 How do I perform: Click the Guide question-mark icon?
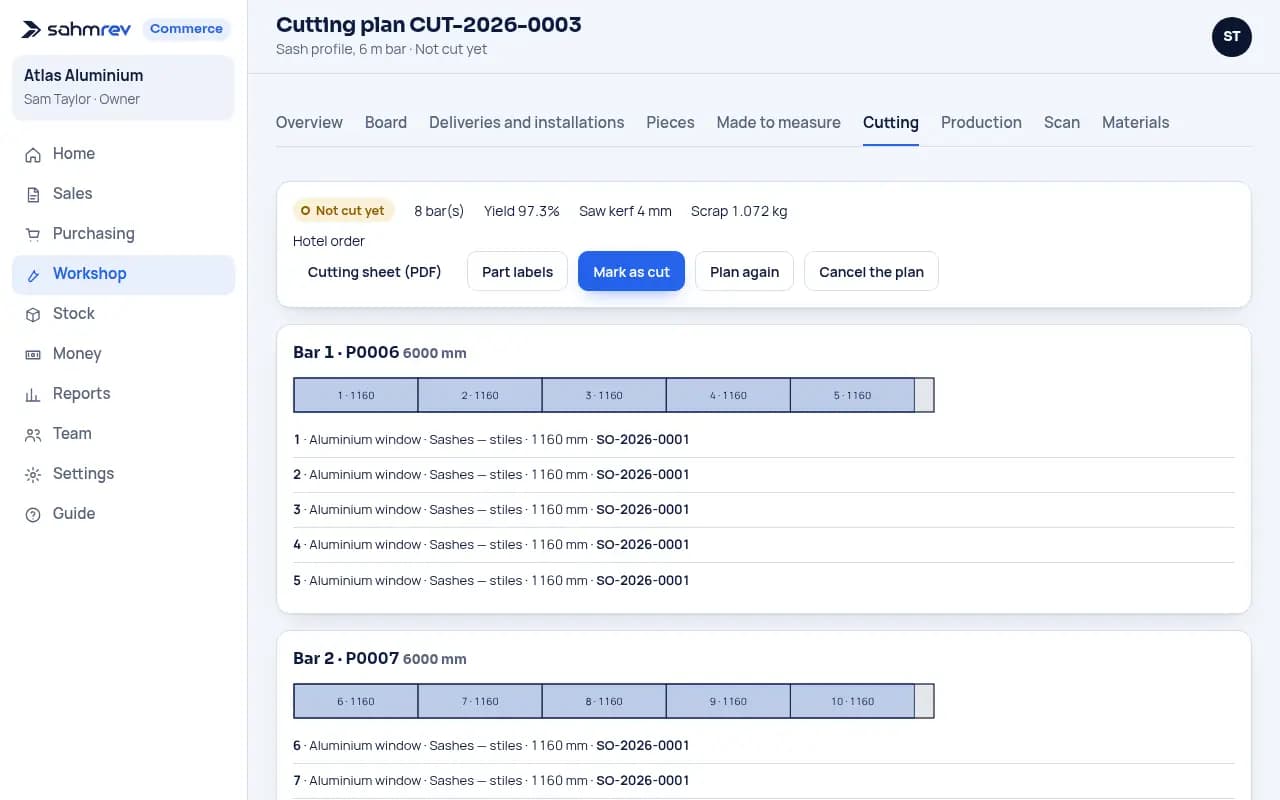point(33,514)
